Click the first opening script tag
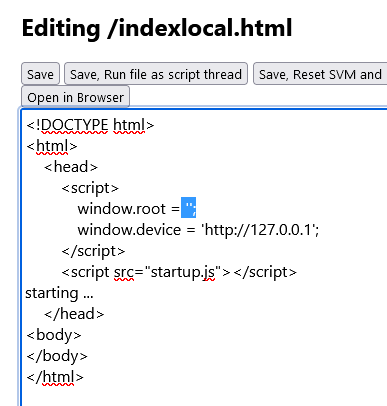 tap(90, 188)
